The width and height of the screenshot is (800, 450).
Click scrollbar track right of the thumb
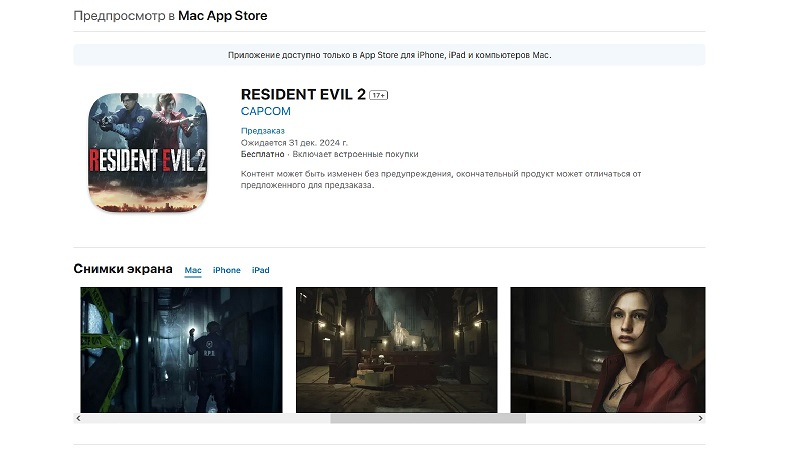(610, 418)
